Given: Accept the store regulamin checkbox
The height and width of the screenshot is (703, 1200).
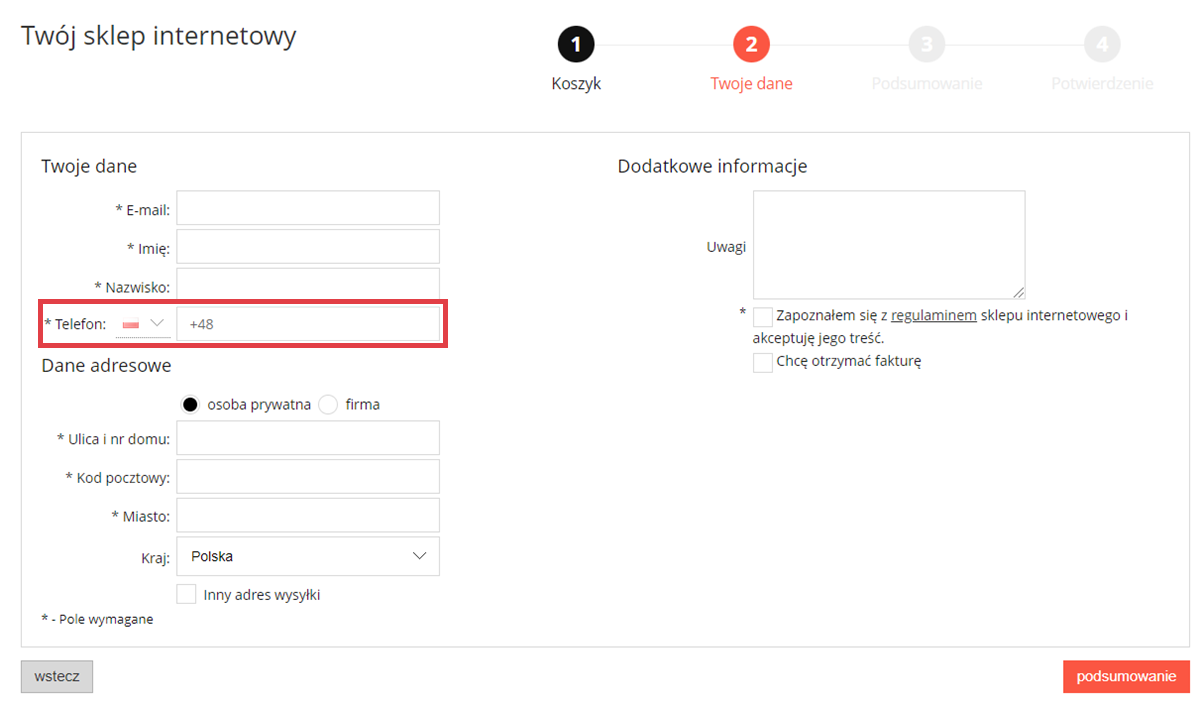Looking at the screenshot, I should (763, 317).
